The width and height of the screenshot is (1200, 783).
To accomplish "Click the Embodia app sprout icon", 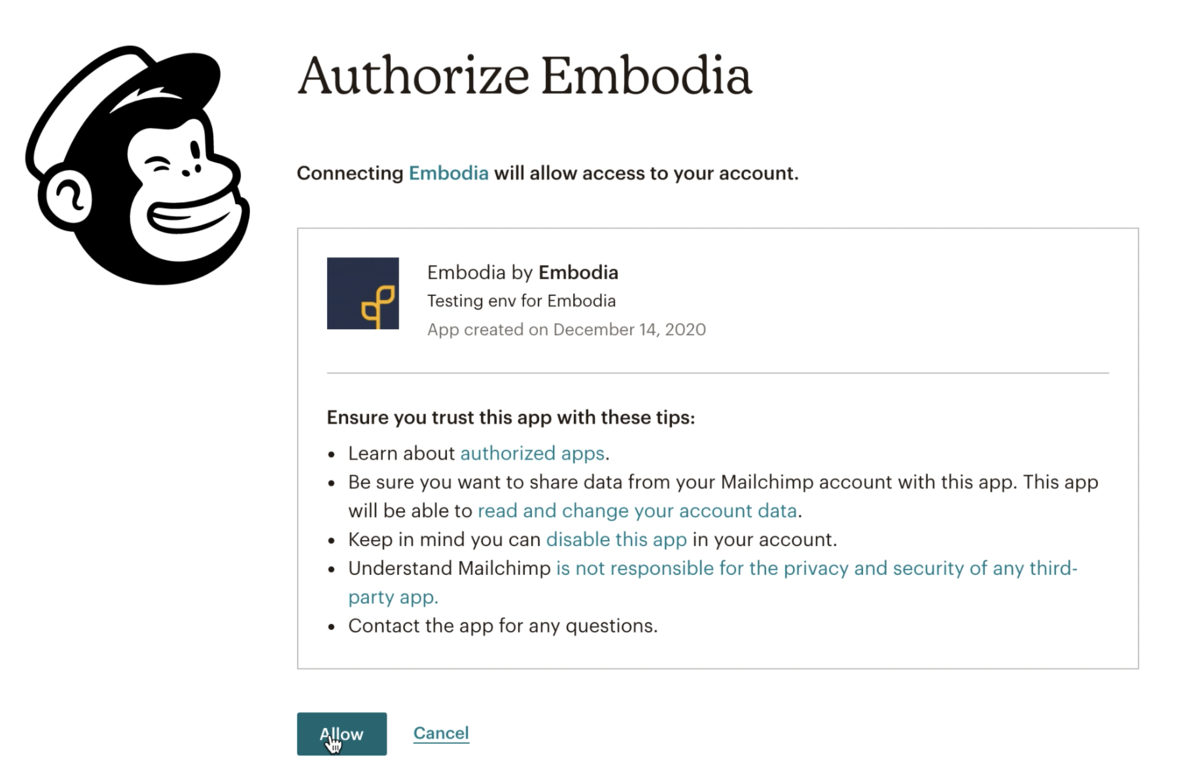I will 363,294.
